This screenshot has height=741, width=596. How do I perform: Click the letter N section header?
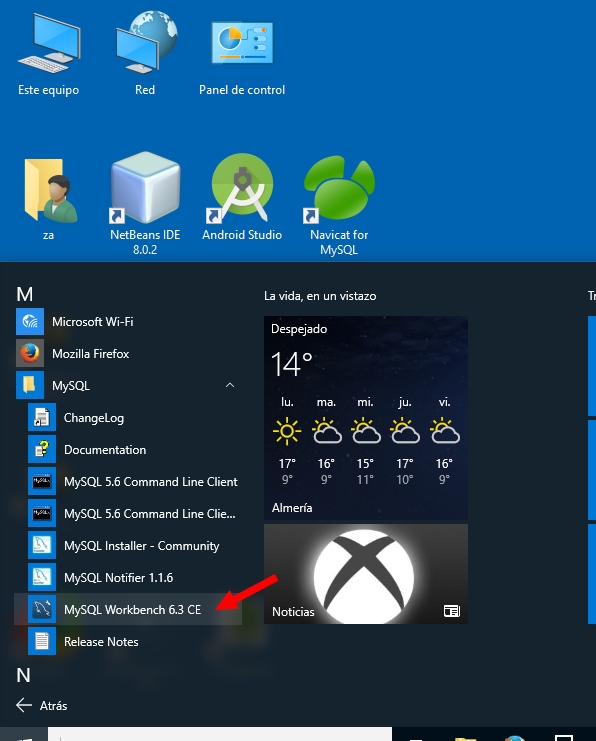click(x=23, y=675)
